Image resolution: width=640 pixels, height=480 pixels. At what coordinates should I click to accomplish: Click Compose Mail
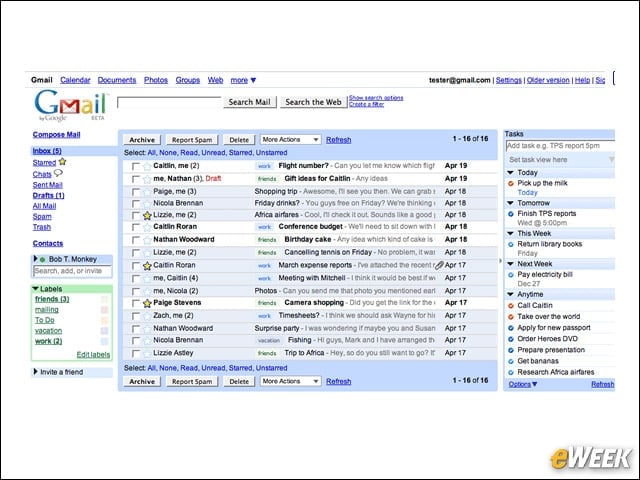tap(56, 135)
